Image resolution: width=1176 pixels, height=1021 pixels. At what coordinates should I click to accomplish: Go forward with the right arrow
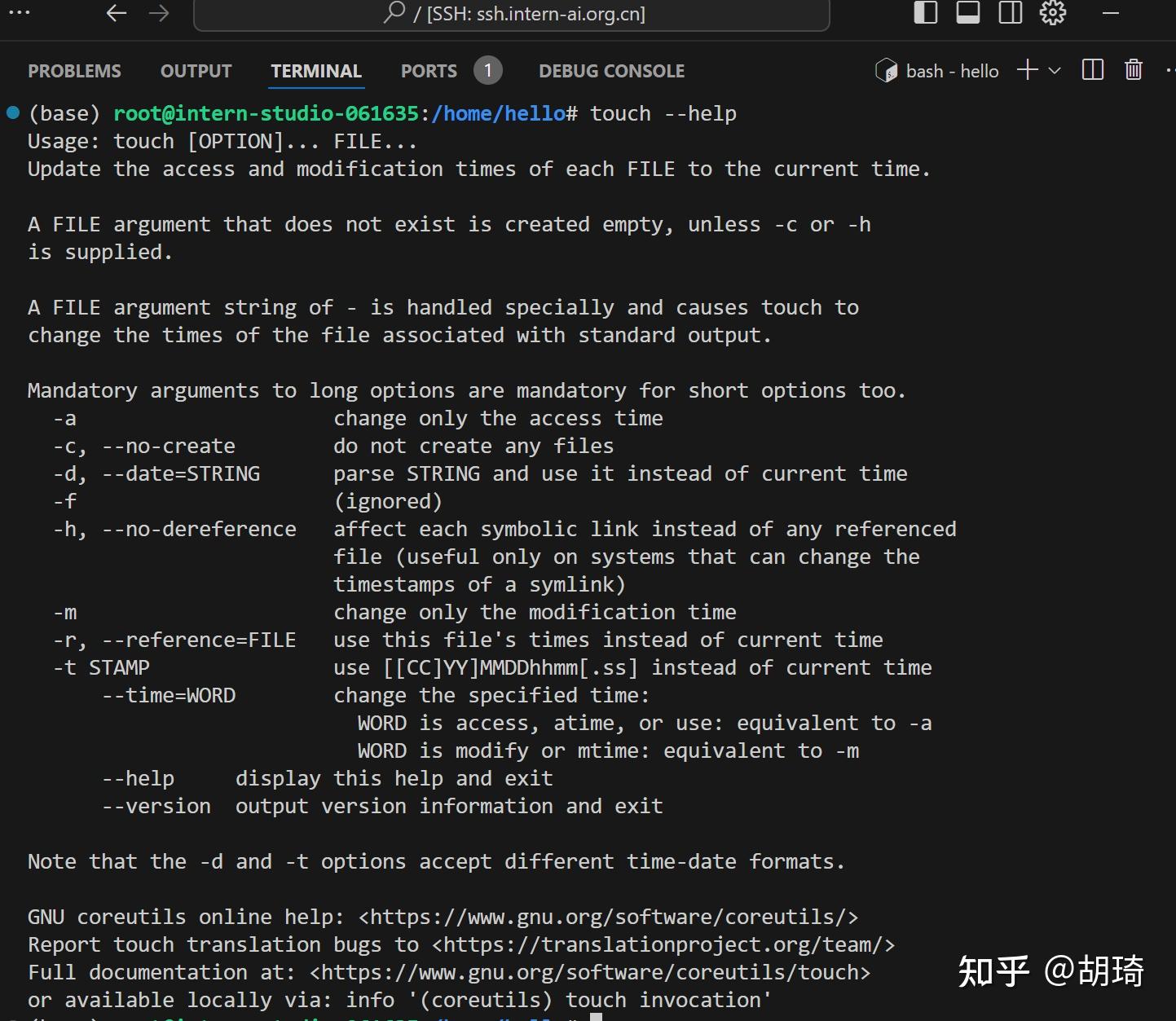(x=160, y=13)
